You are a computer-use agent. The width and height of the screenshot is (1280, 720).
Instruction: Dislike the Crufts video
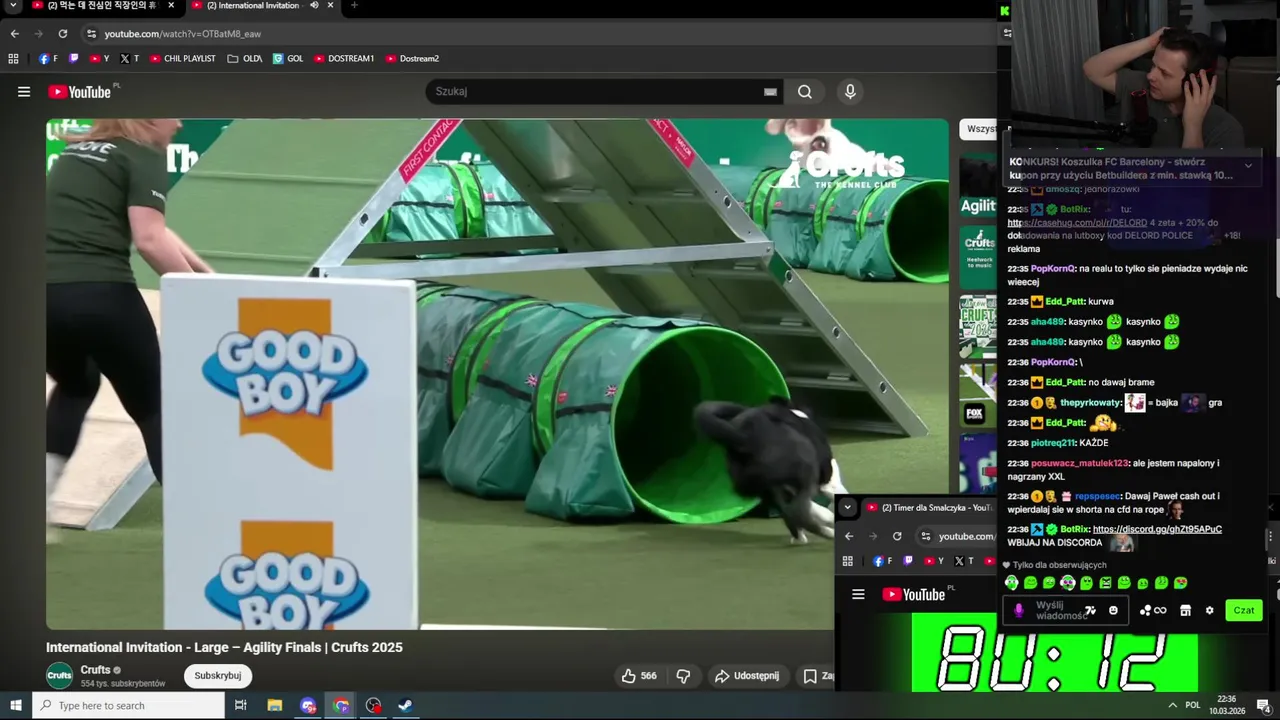point(683,676)
